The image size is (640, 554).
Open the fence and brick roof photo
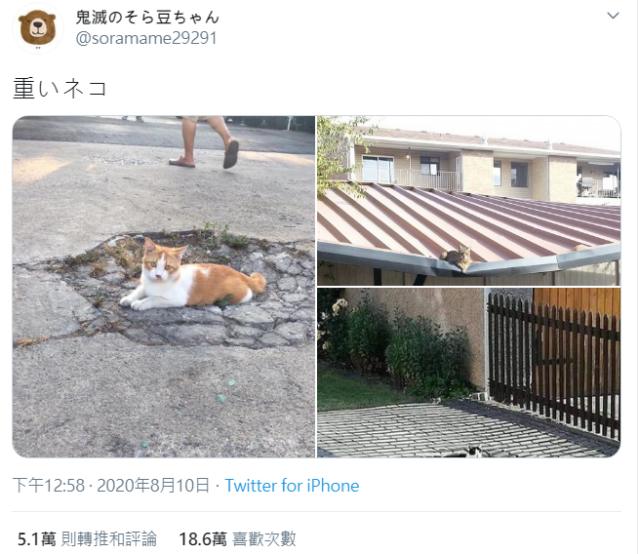(x=469, y=373)
